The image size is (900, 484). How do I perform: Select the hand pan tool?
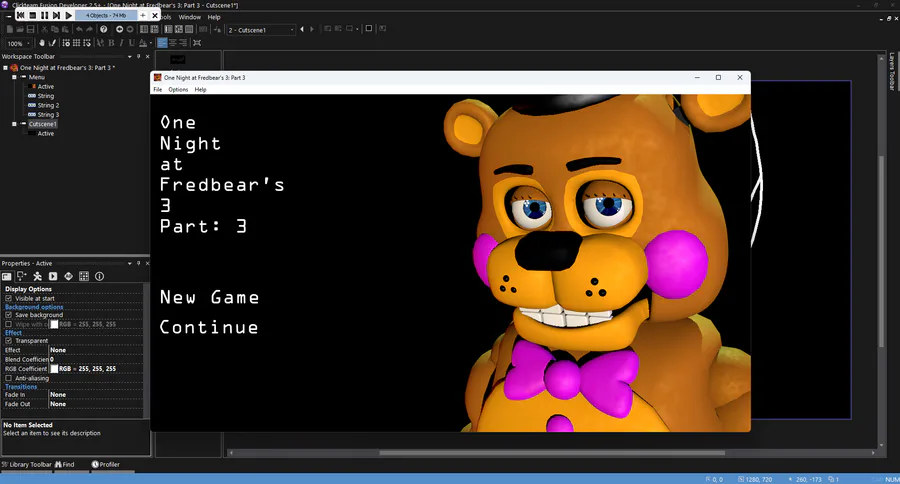pos(41,43)
